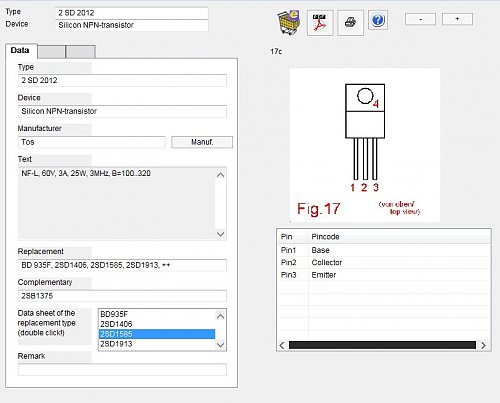Click the Fig.17 transistor package image
This screenshot has height=403, width=500.
coord(365,145)
